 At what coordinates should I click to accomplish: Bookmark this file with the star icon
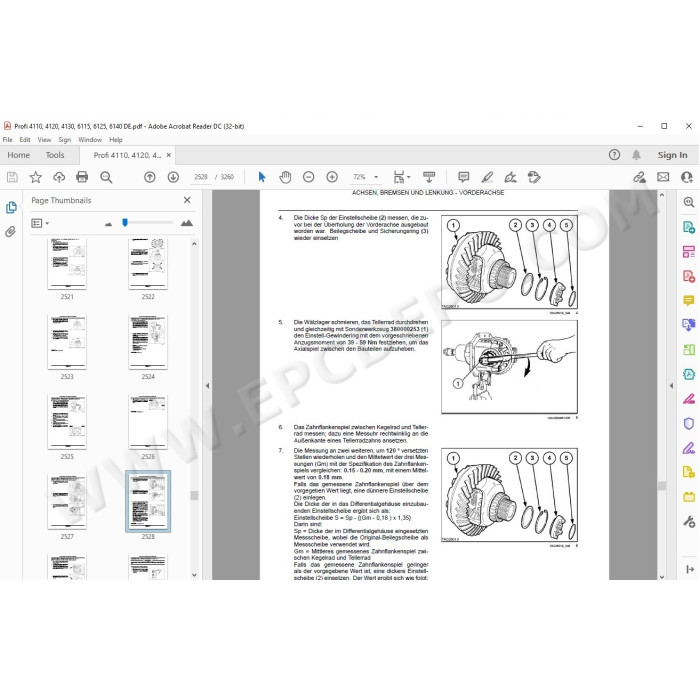36,177
